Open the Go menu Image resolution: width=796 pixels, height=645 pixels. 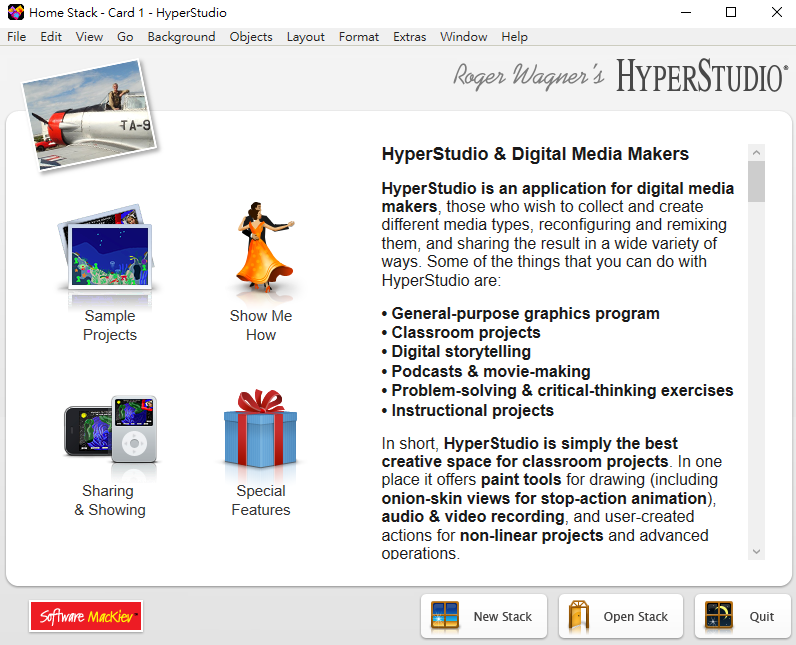(x=125, y=37)
